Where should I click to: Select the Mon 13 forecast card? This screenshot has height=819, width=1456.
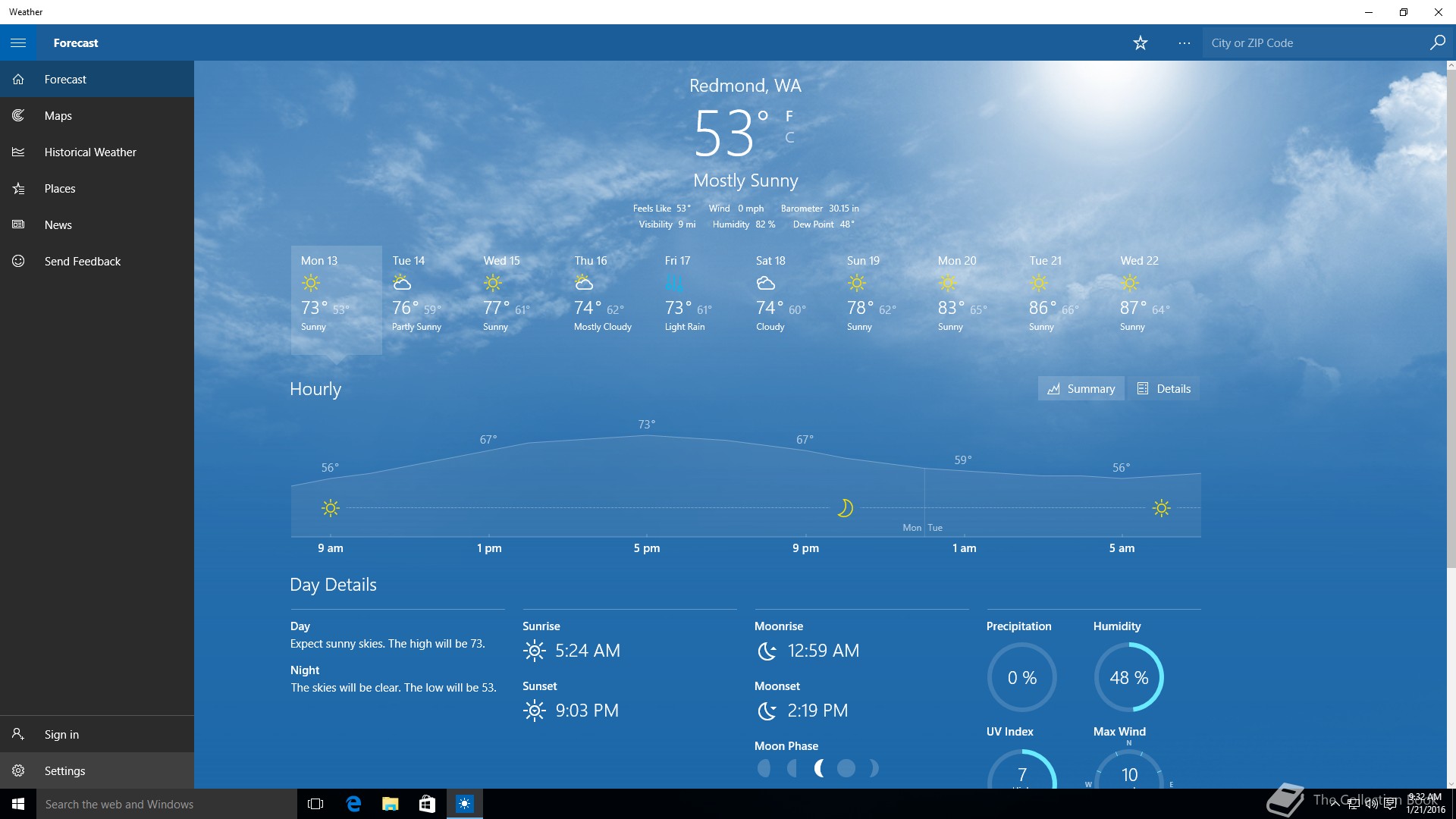[336, 300]
